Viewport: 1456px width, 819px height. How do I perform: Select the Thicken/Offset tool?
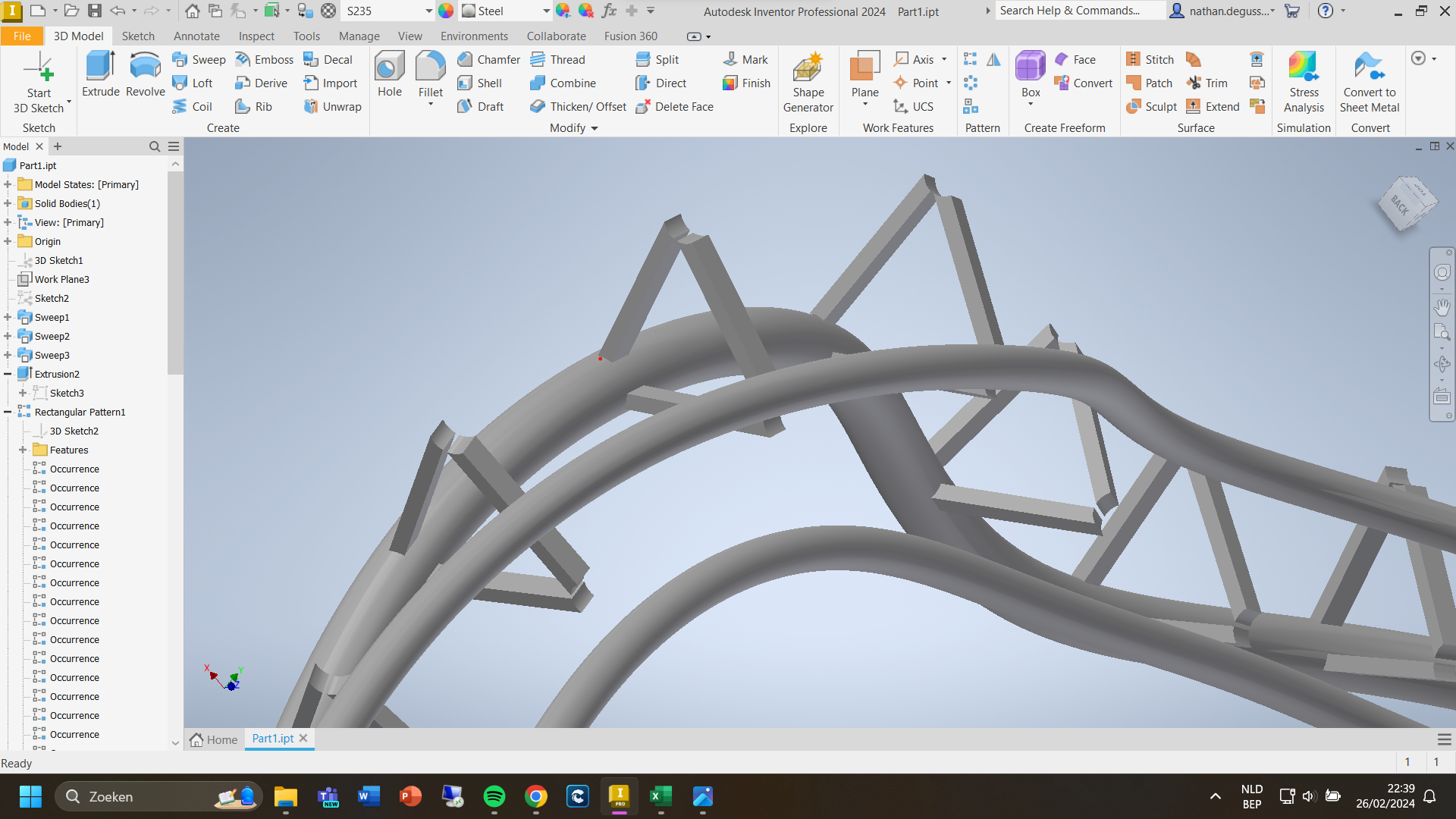click(579, 107)
